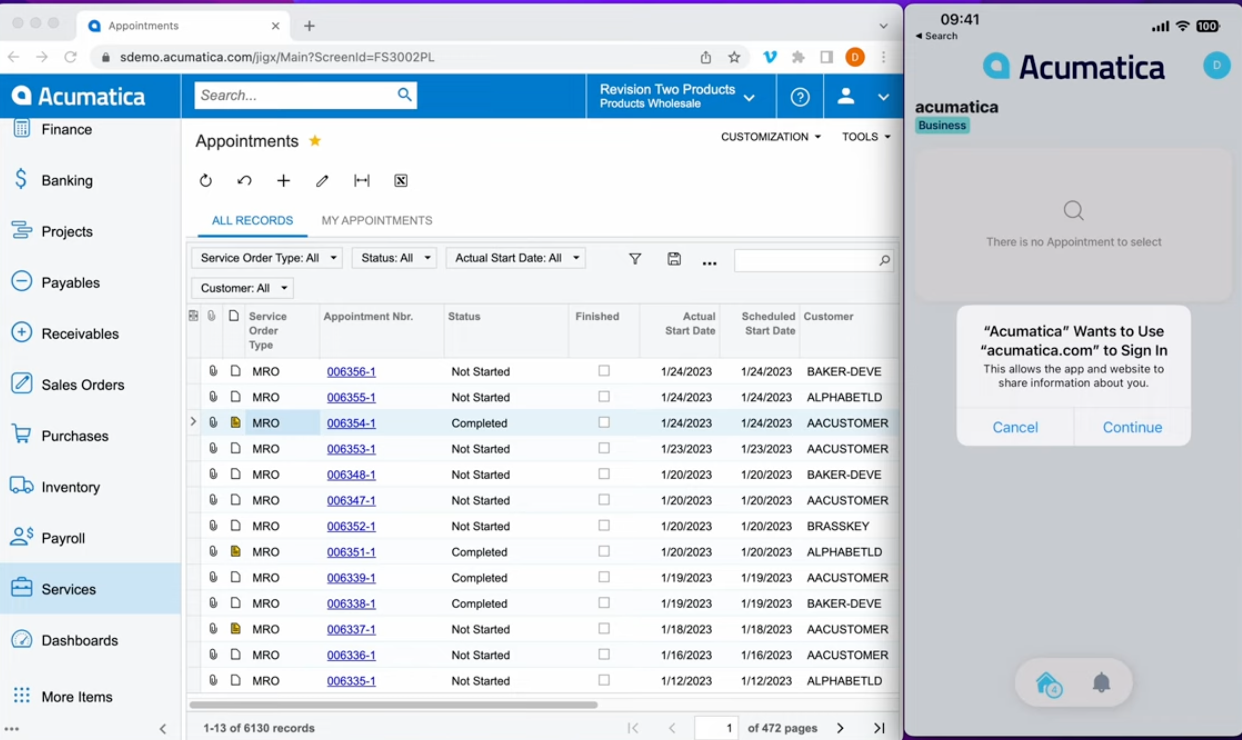Click the Inventory truck icon
This screenshot has height=740, width=1242.
(x=21, y=486)
